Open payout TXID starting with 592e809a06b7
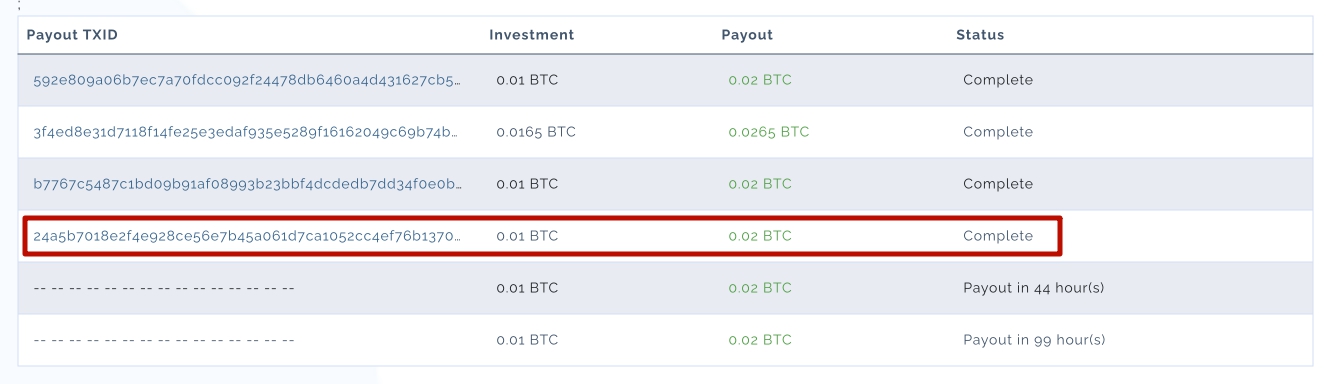 click(247, 80)
